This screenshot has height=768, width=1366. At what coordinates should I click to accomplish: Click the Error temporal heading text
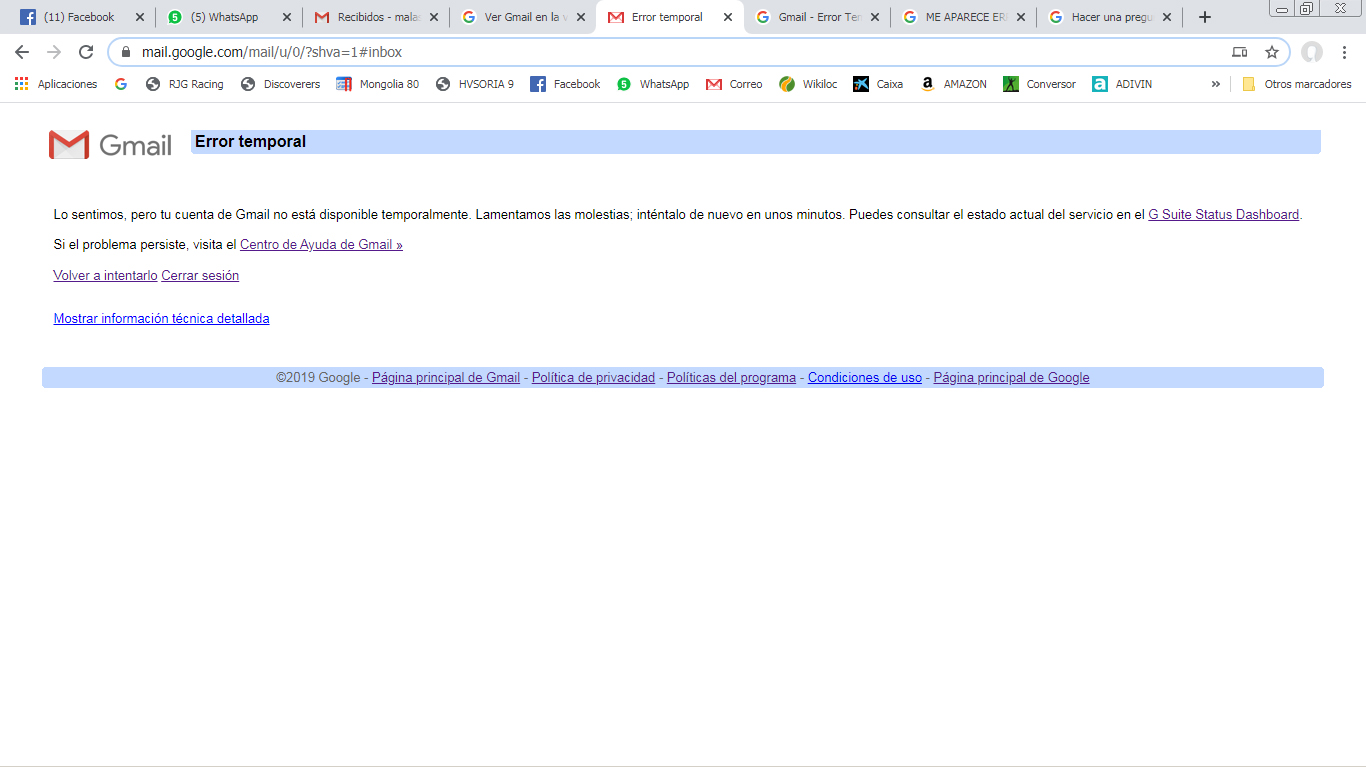click(x=250, y=142)
